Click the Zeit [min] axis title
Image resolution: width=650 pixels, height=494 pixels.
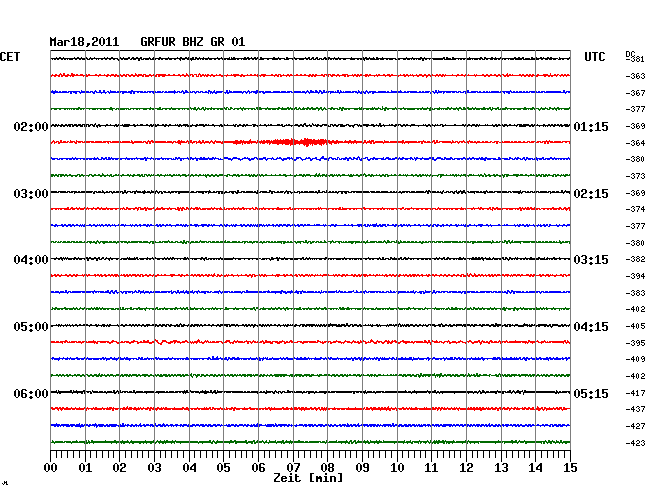pyautogui.click(x=308, y=478)
